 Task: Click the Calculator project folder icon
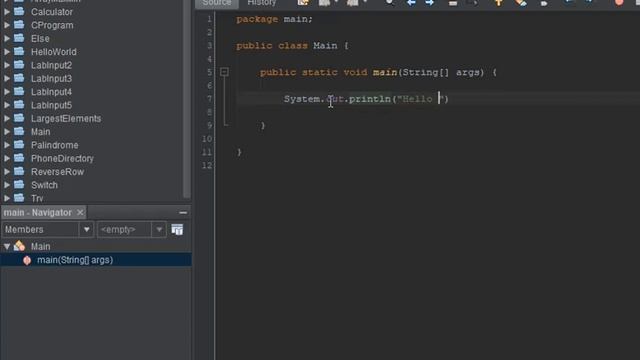[x=19, y=11]
